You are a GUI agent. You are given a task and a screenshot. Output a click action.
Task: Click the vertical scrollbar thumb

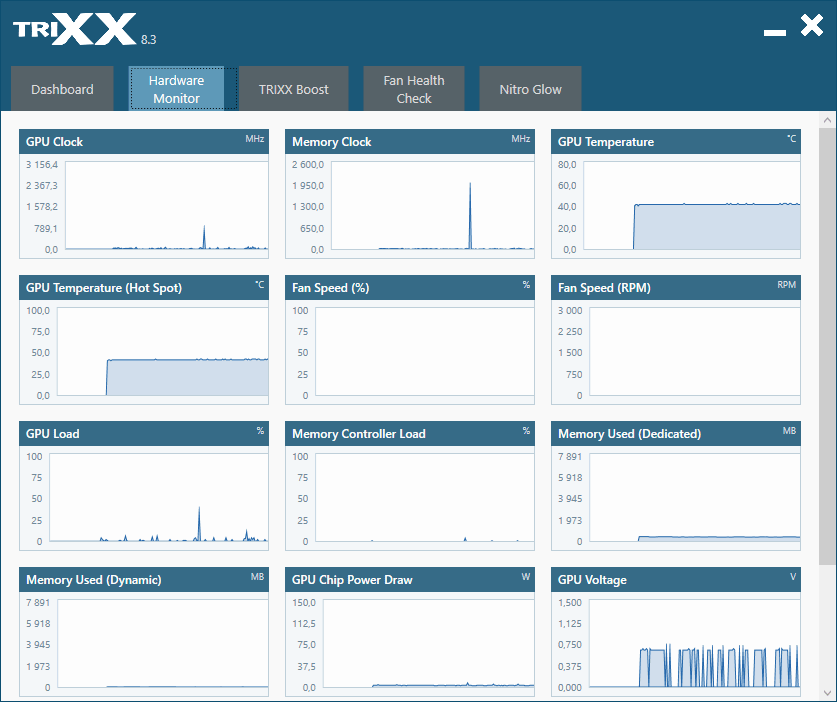pos(827,345)
